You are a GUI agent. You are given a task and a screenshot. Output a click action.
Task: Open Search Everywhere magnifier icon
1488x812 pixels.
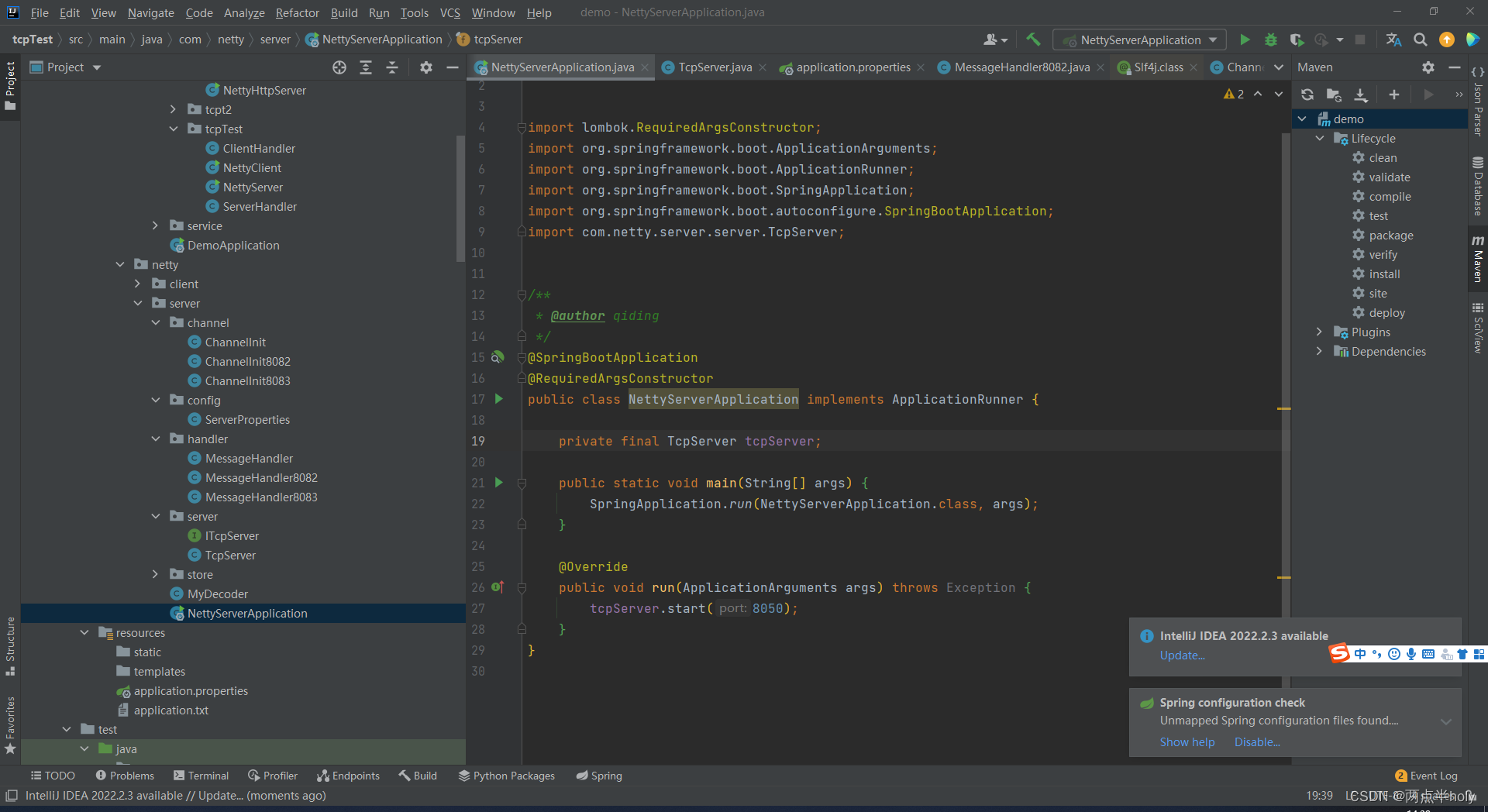1421,40
